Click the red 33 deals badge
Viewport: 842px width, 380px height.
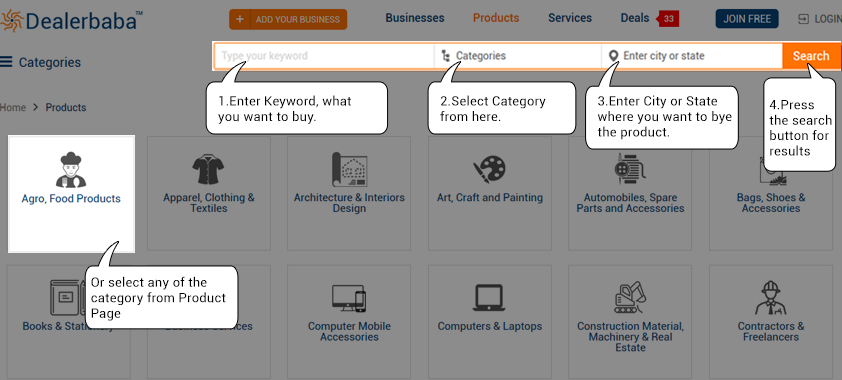pyautogui.click(x=667, y=19)
